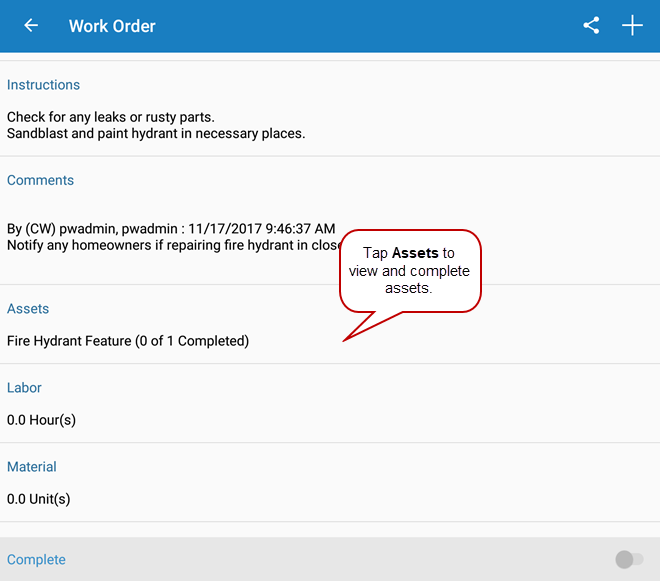Click the 'Tap Assets' tooltip callout

(x=410, y=270)
